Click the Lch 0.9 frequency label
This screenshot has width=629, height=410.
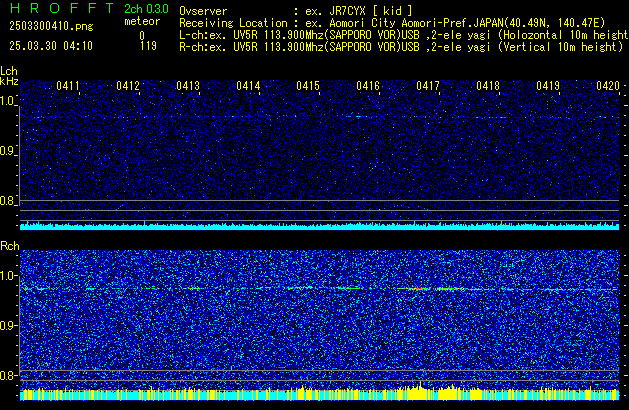8,151
